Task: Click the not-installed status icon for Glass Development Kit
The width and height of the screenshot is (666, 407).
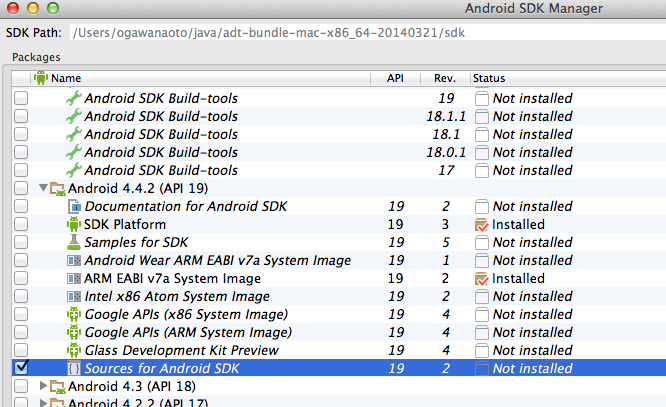Action: [x=482, y=350]
